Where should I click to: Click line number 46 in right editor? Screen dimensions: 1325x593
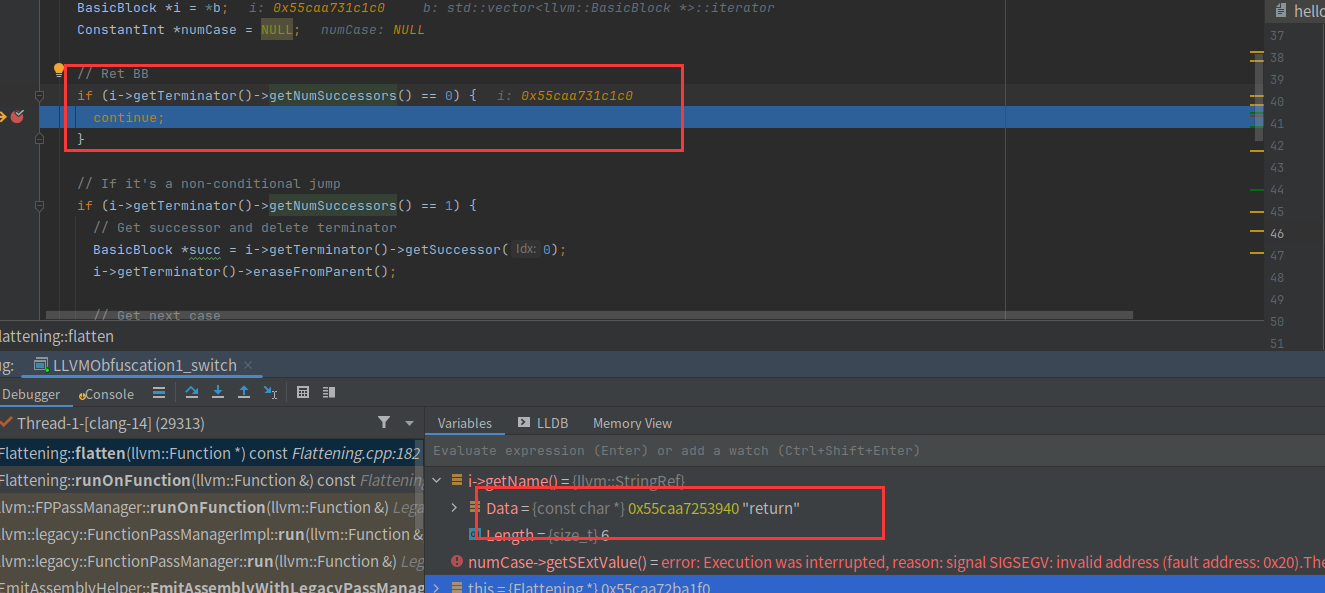coord(1276,233)
